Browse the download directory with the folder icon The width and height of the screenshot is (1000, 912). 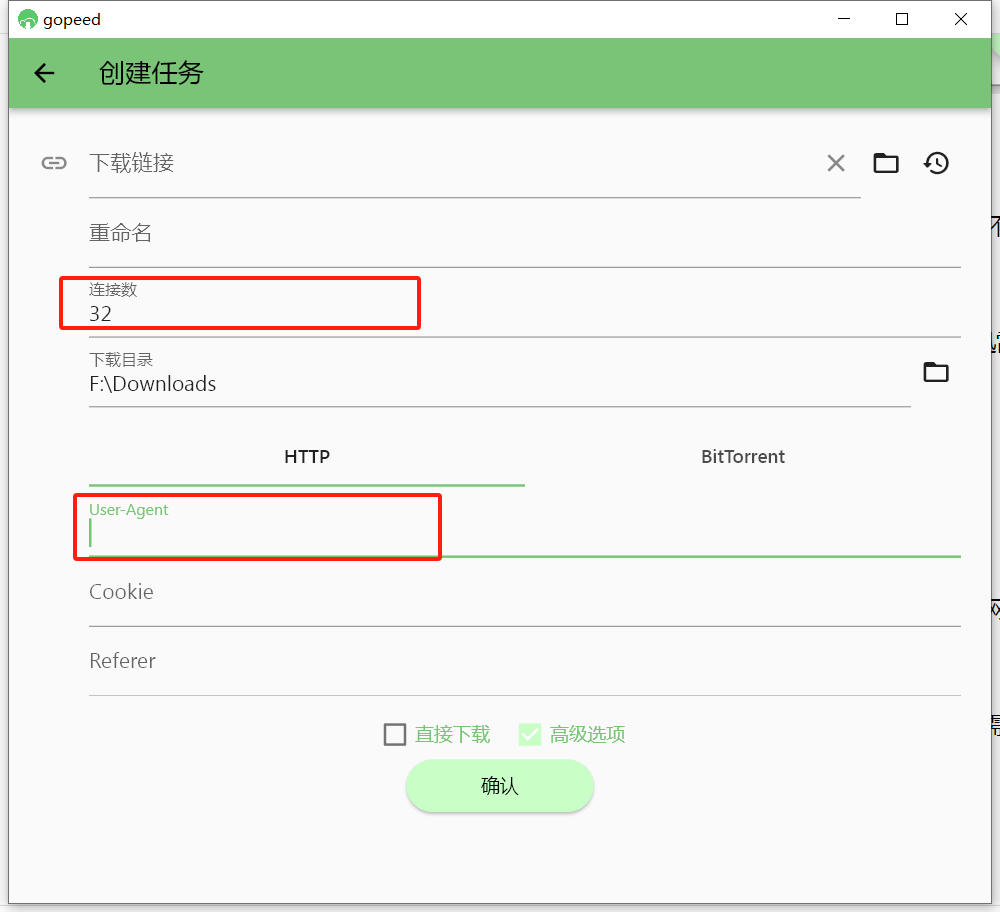[x=936, y=372]
